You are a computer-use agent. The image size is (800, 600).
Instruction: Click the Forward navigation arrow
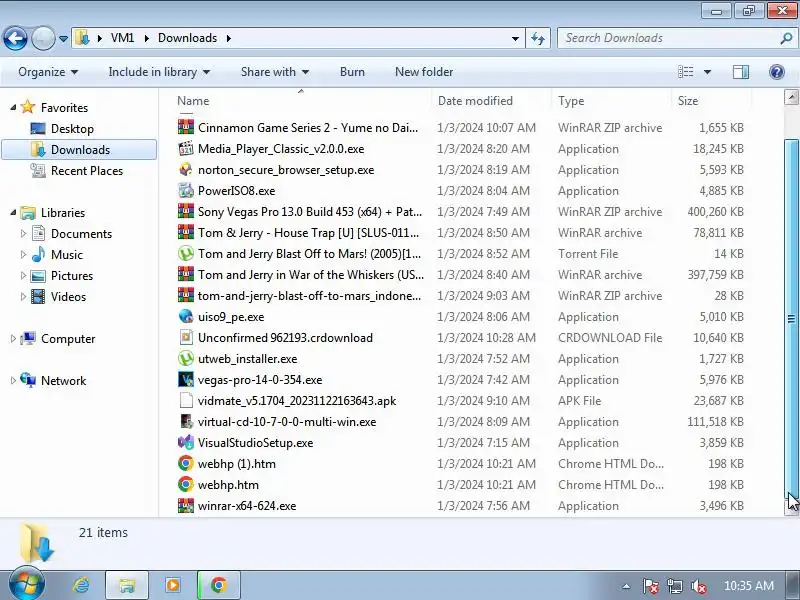point(43,38)
